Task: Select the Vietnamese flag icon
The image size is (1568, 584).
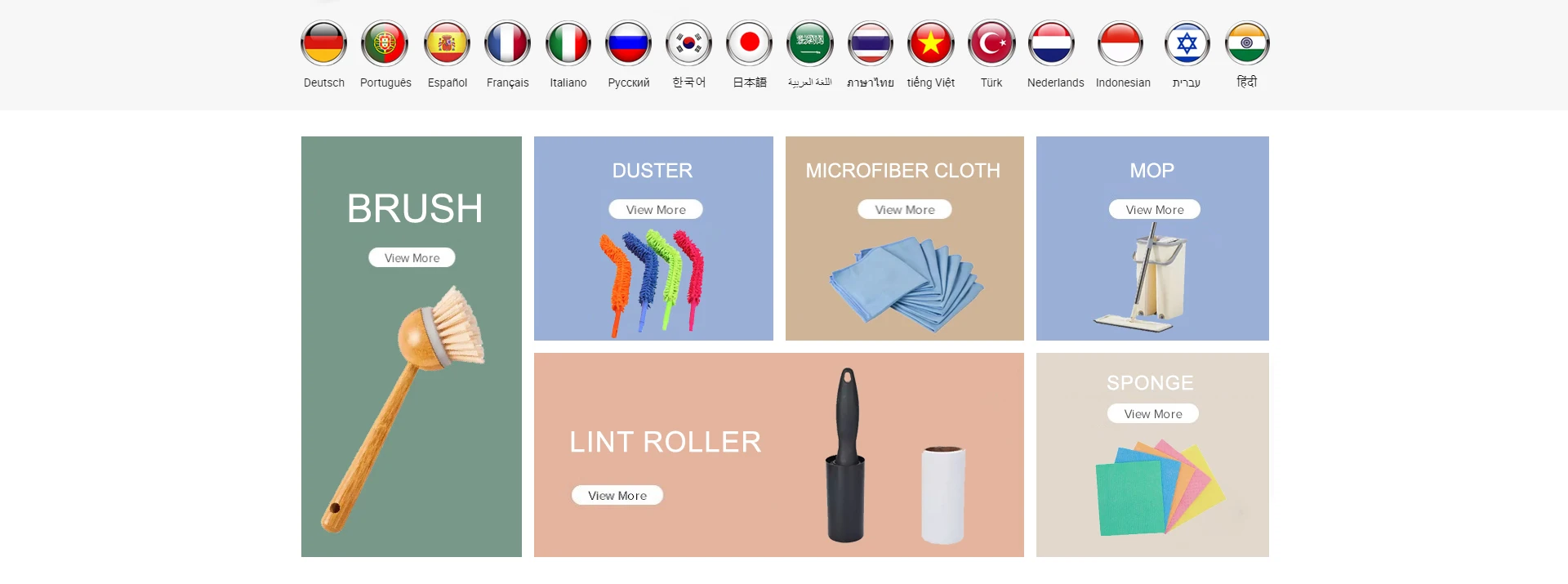Action: tap(930, 42)
